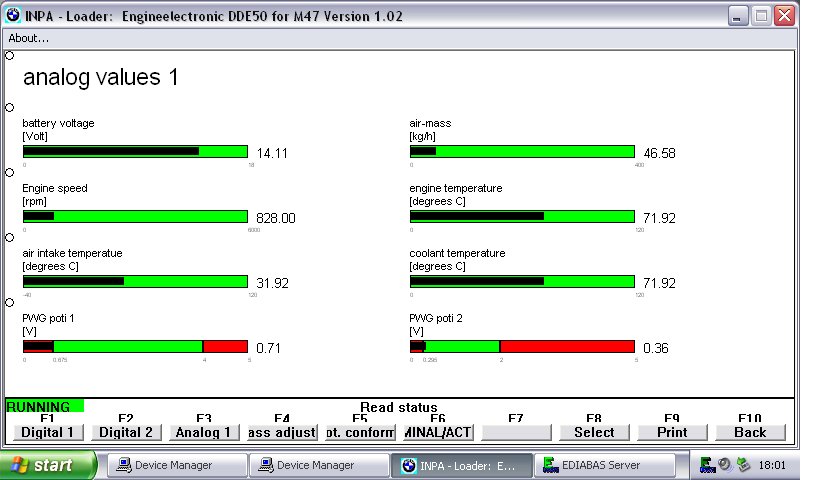Go back with the F10 Back button
Screen dimensions: 819x480
pos(750,432)
